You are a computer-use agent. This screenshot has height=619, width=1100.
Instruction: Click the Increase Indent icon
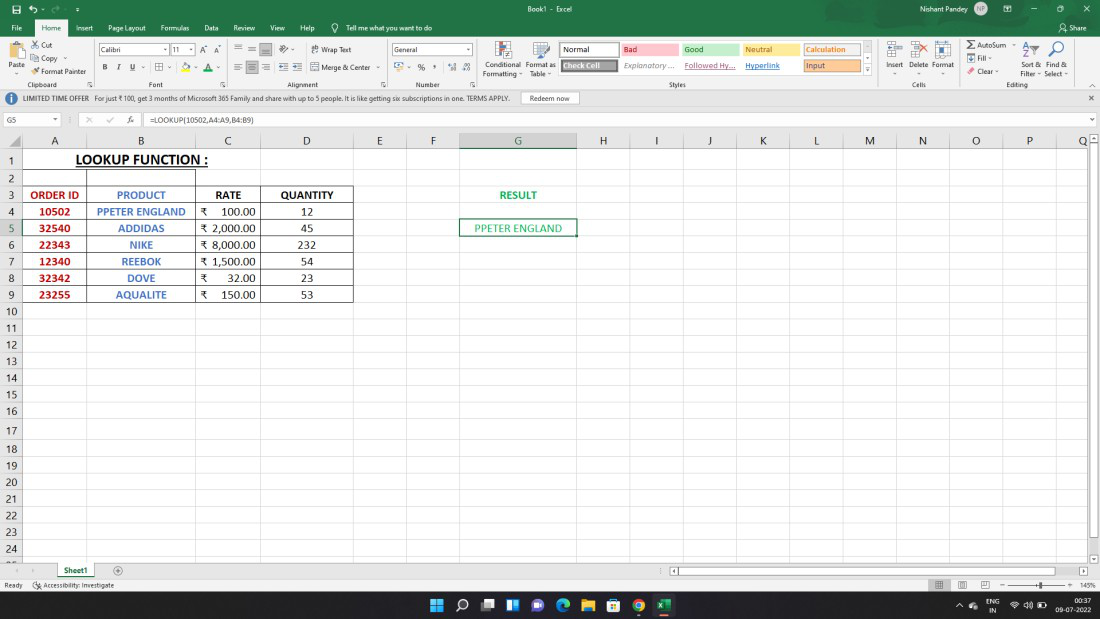coord(297,67)
